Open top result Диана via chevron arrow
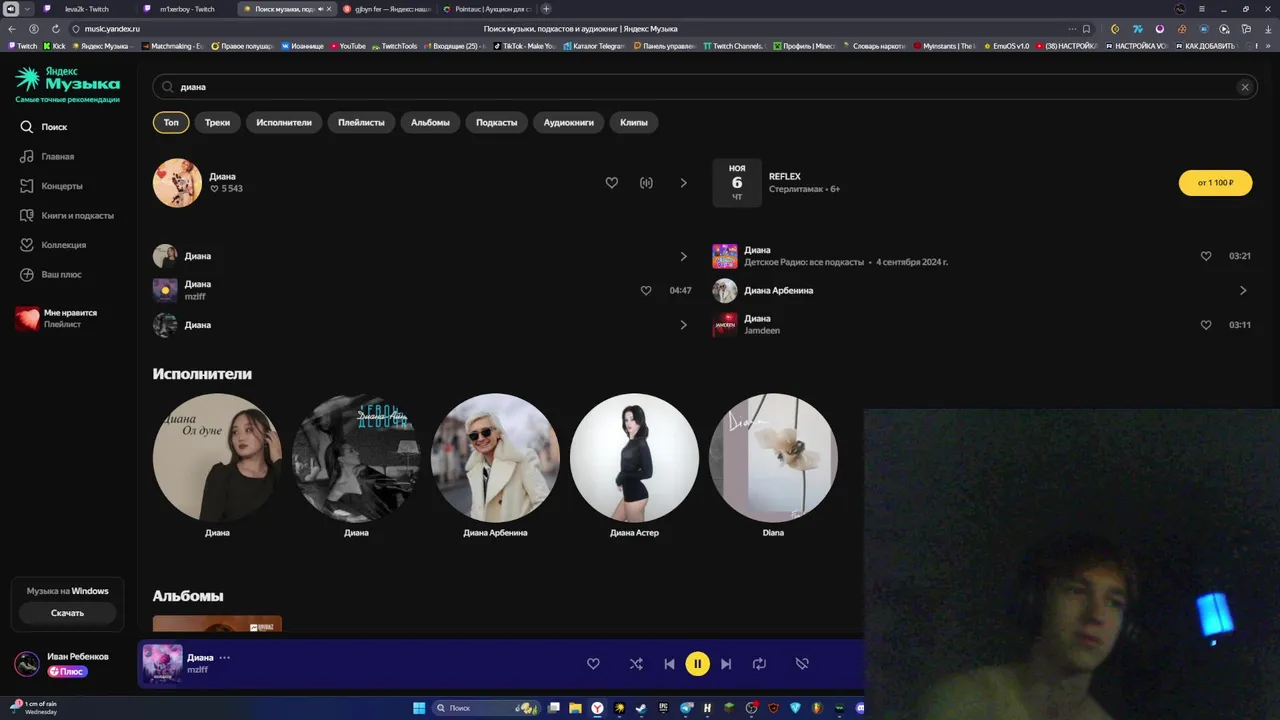The height and width of the screenshot is (720, 1280). (684, 183)
